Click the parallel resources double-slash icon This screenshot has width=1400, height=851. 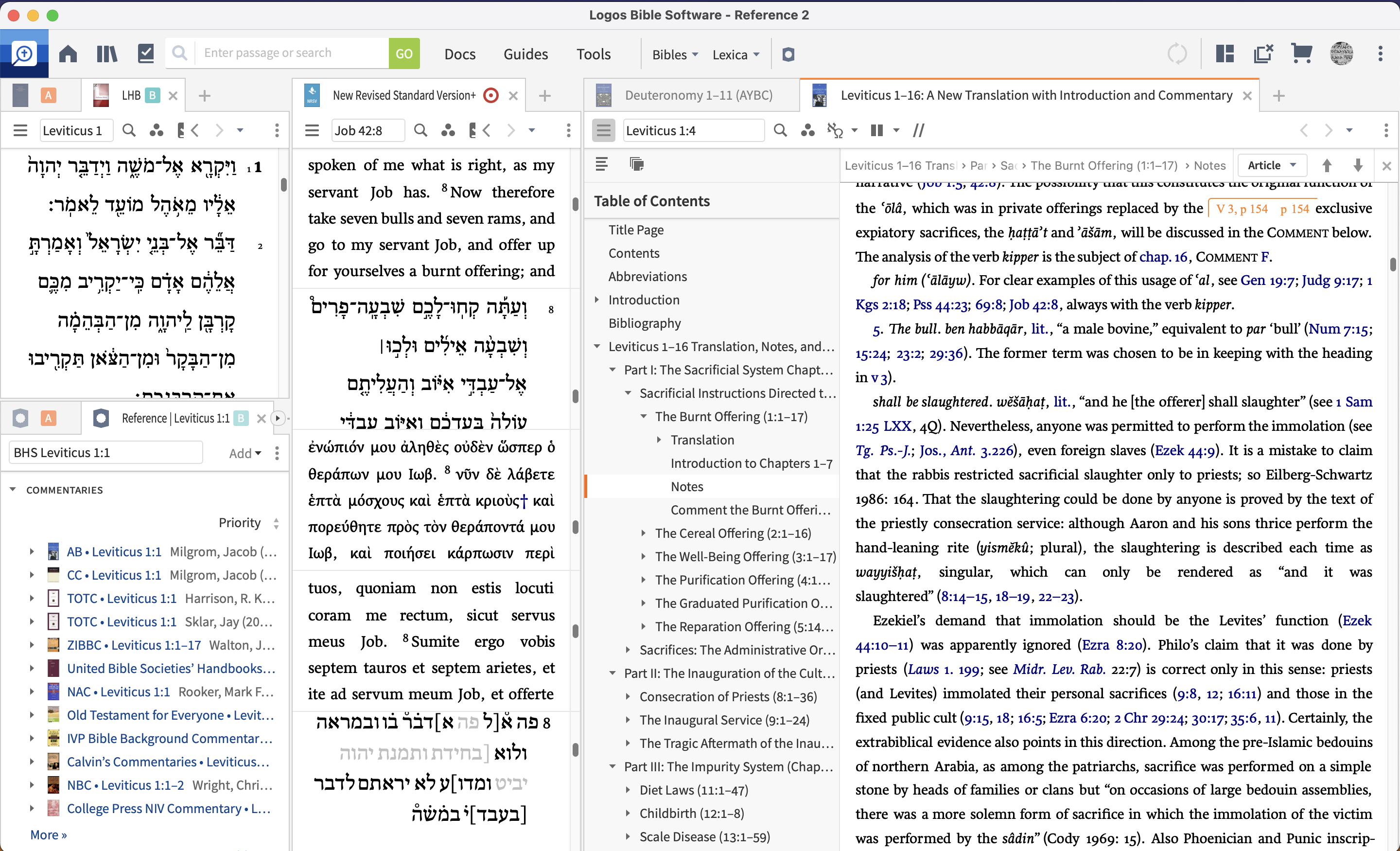coord(918,131)
